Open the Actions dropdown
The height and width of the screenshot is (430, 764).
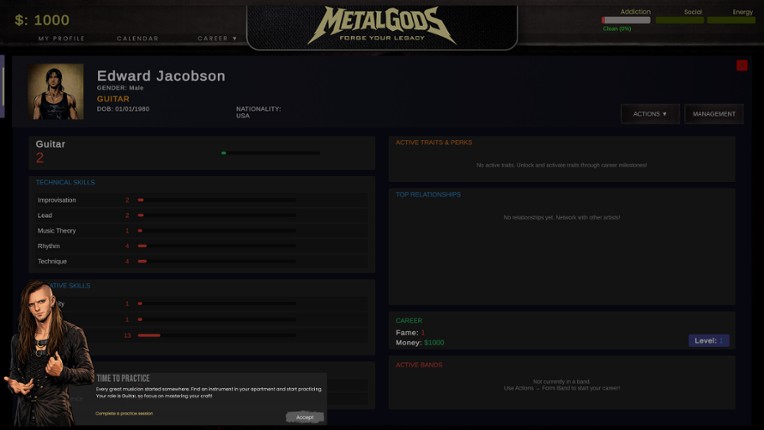[649, 114]
